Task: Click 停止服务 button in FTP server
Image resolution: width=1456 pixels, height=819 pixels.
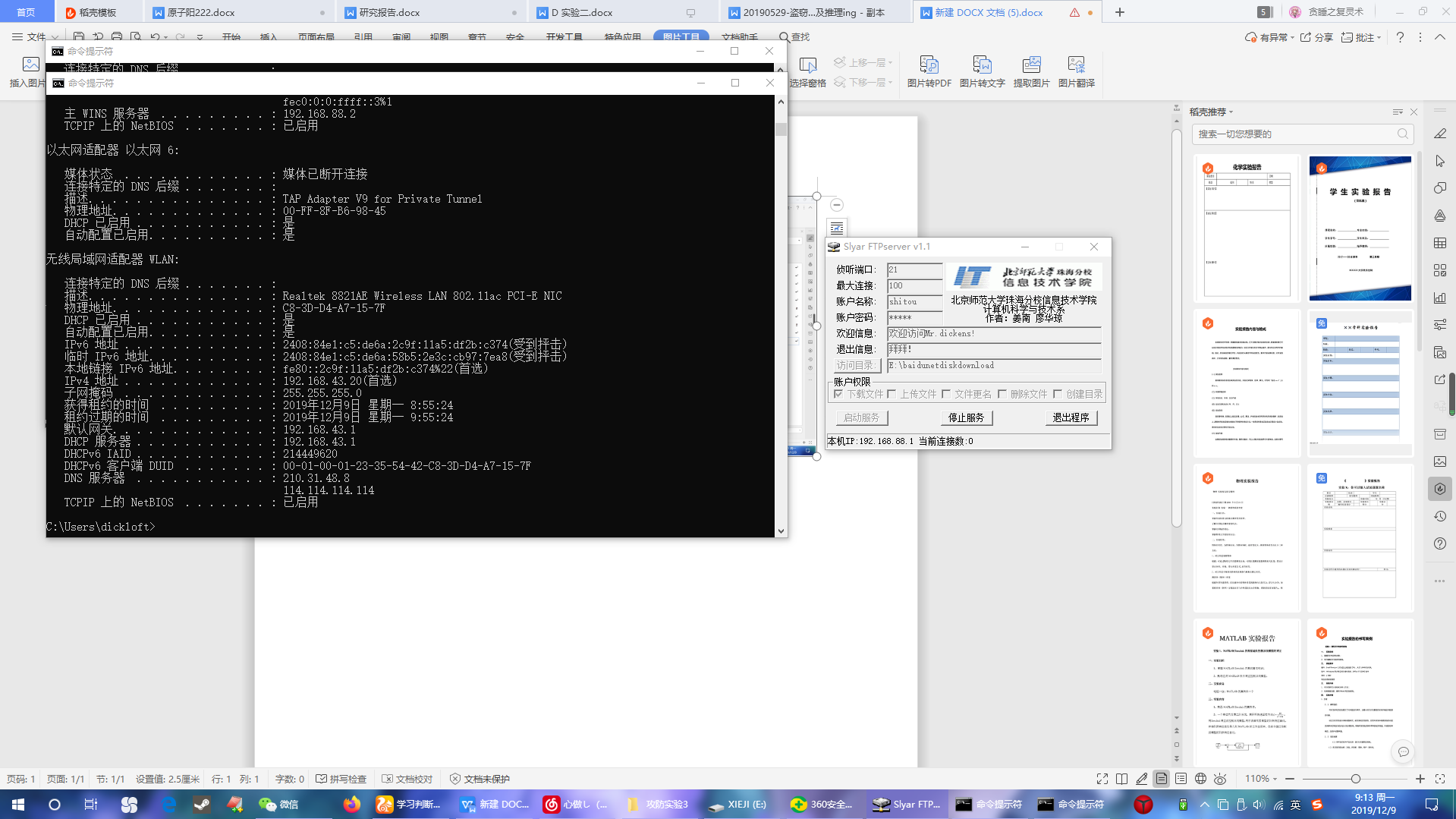Action: (x=966, y=417)
